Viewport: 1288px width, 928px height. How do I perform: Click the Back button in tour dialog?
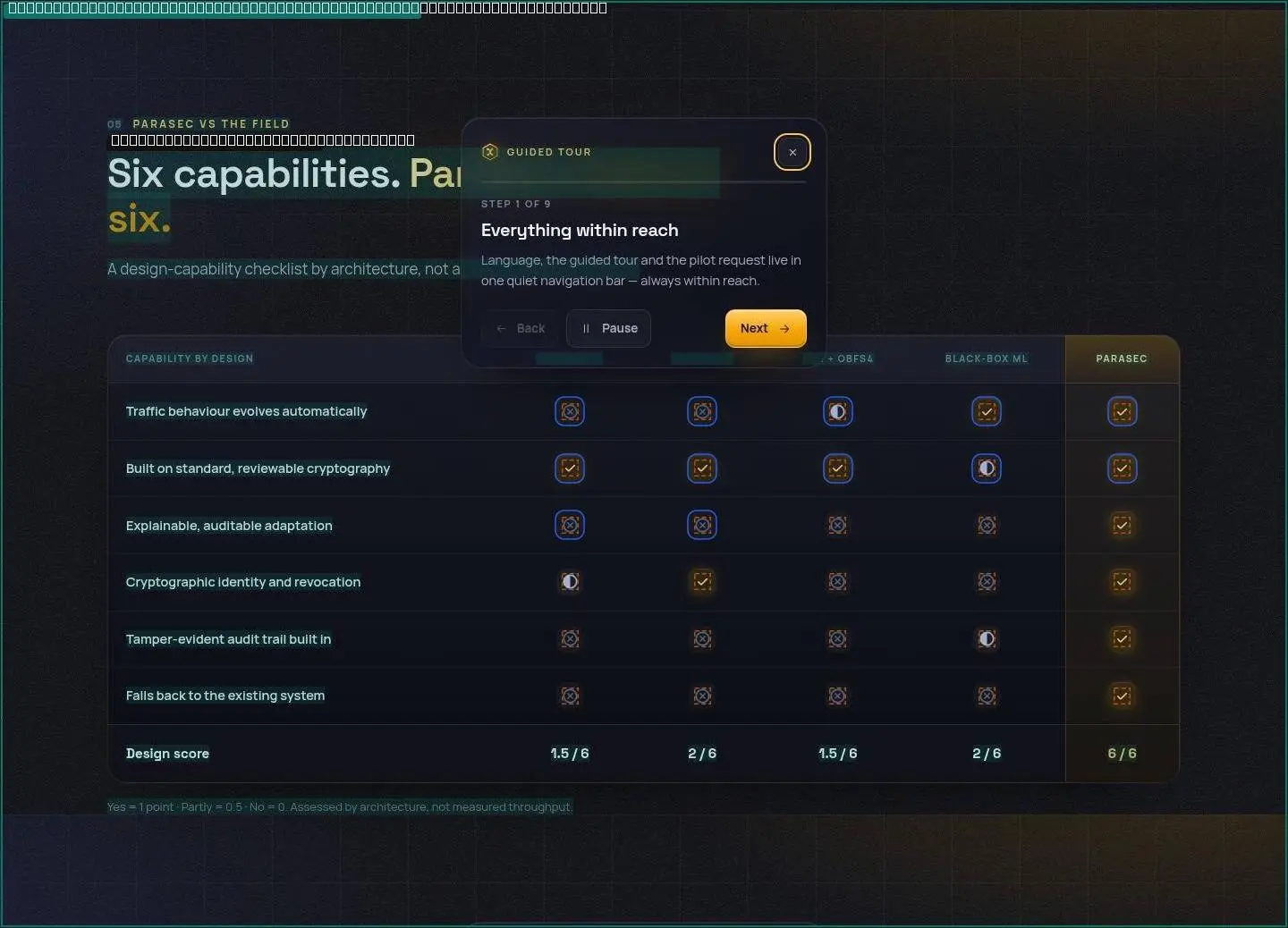pyautogui.click(x=520, y=328)
